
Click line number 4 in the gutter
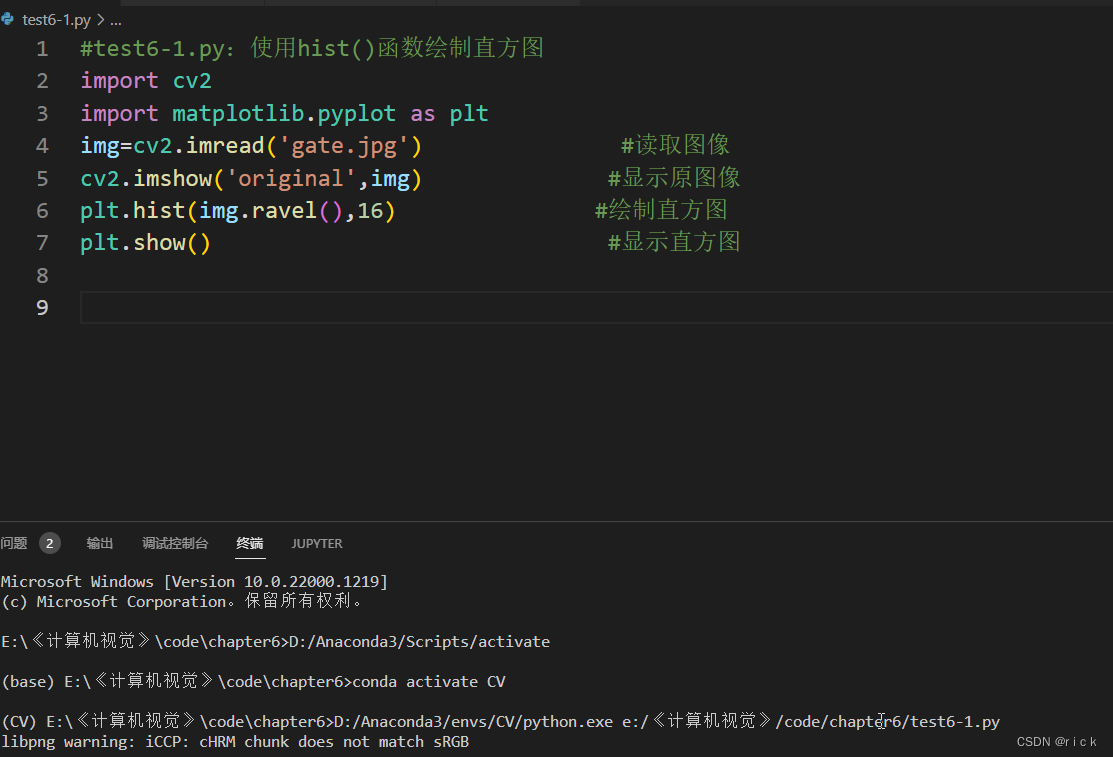pos(42,146)
